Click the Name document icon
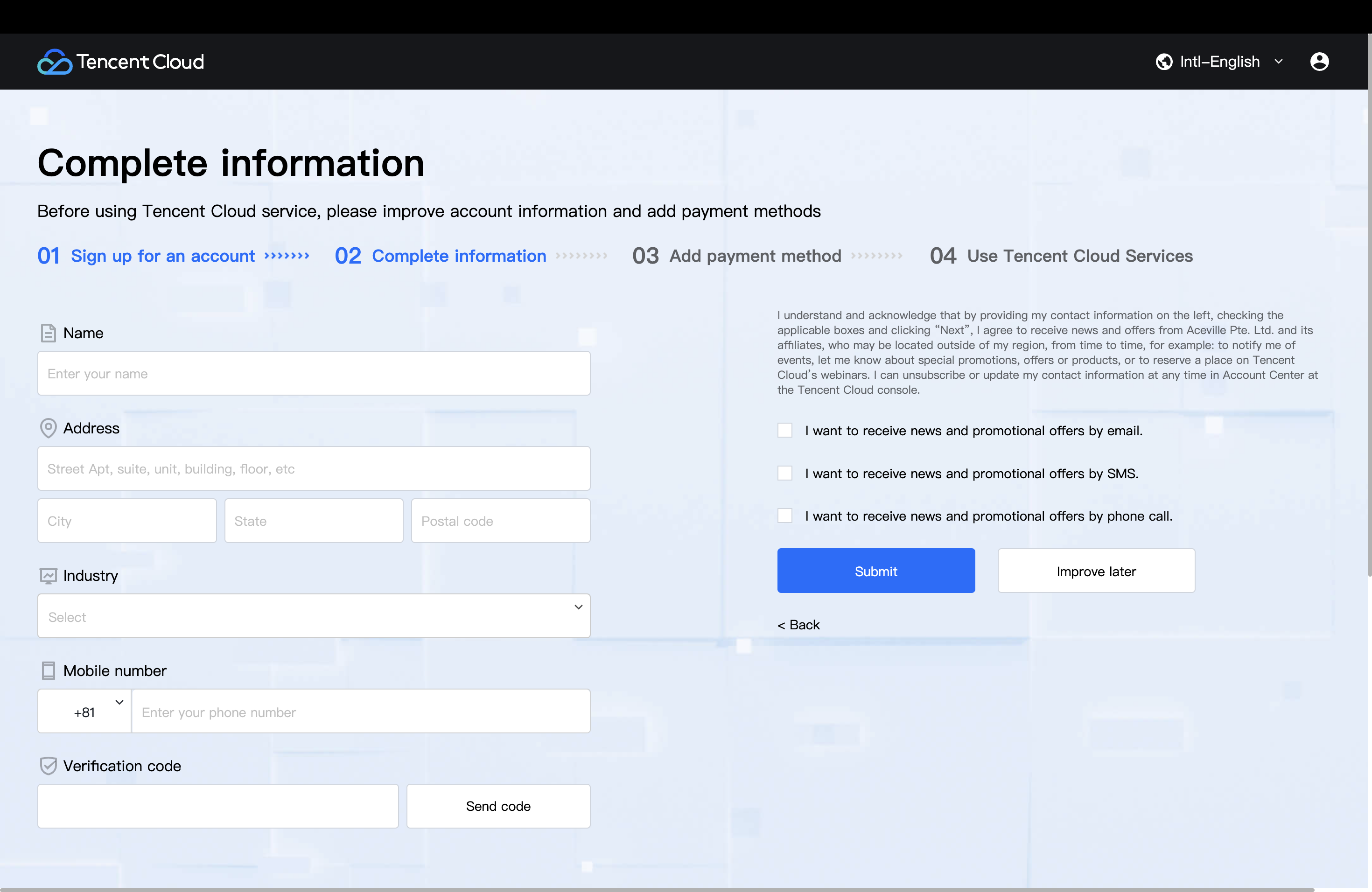 49,333
